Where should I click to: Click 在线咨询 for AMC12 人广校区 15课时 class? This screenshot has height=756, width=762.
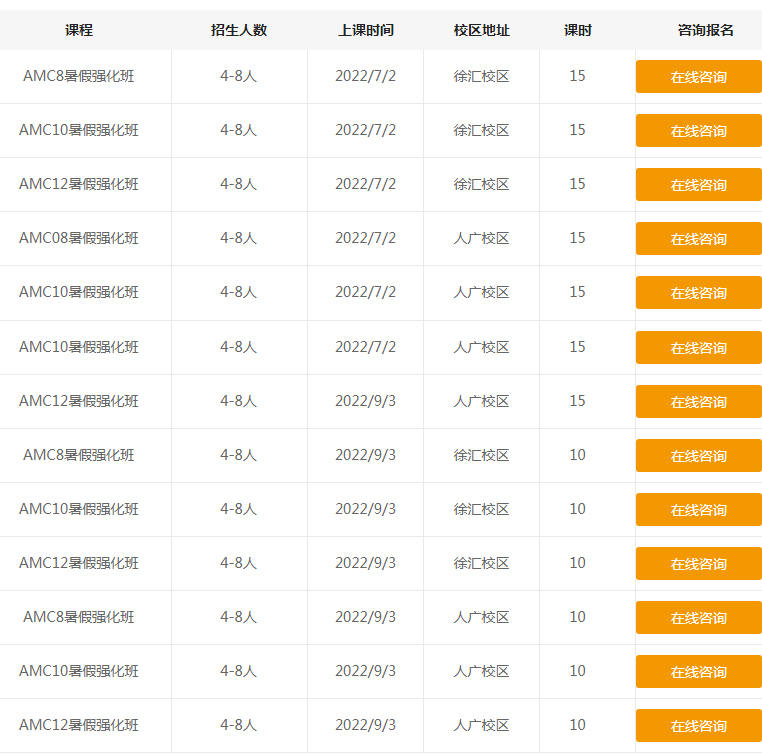[x=698, y=402]
